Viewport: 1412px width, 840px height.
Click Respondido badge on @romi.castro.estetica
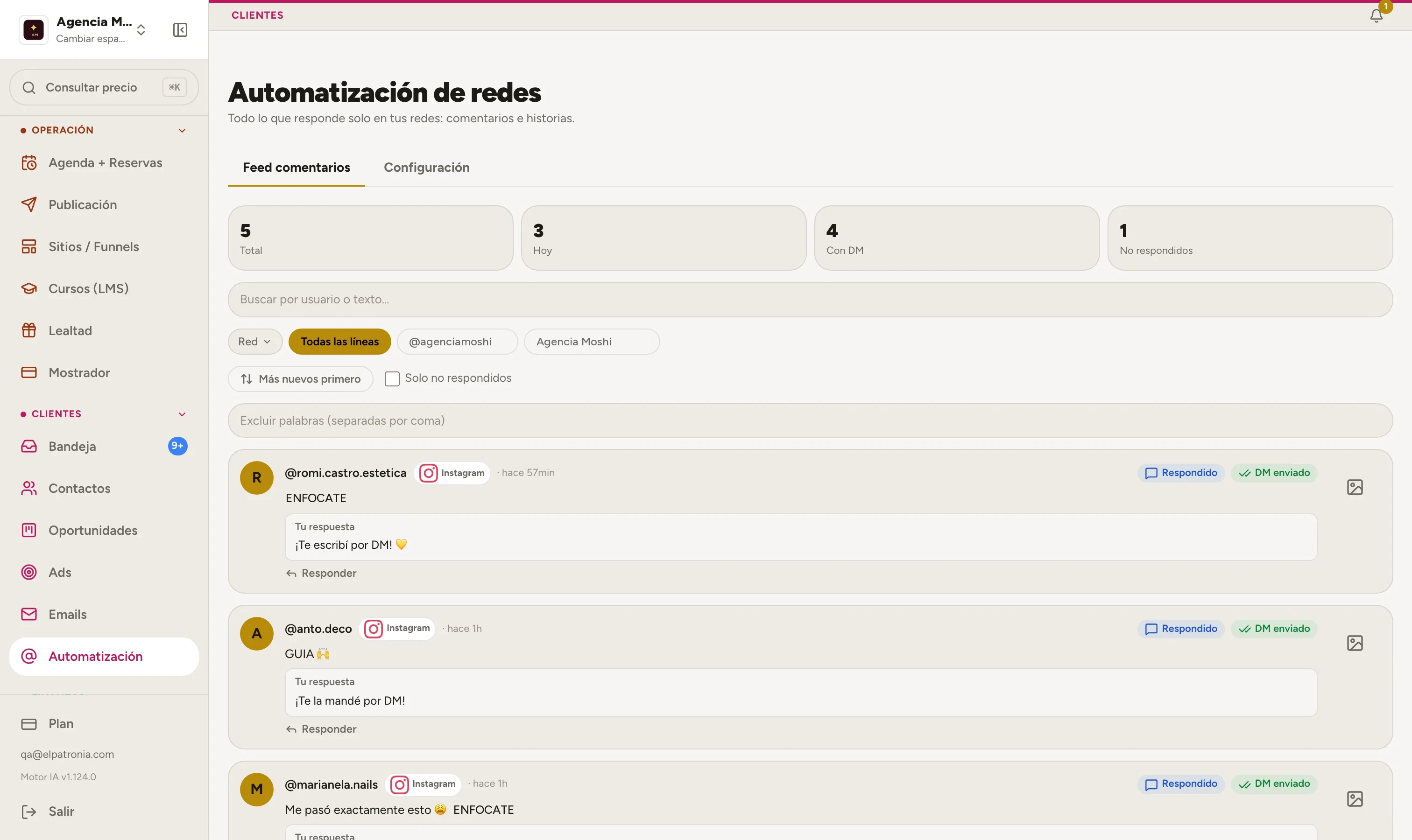pos(1181,473)
